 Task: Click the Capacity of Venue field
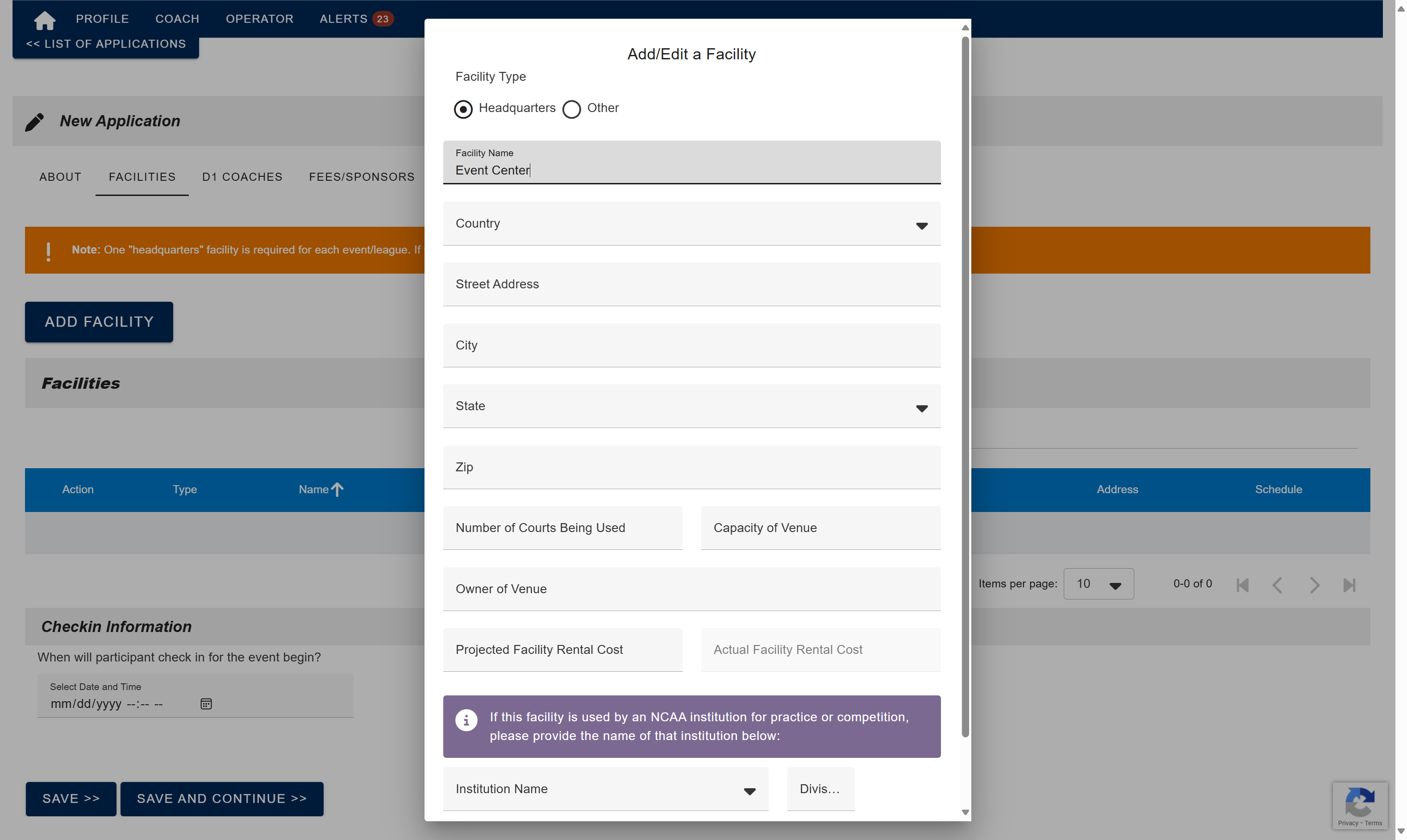(820, 528)
